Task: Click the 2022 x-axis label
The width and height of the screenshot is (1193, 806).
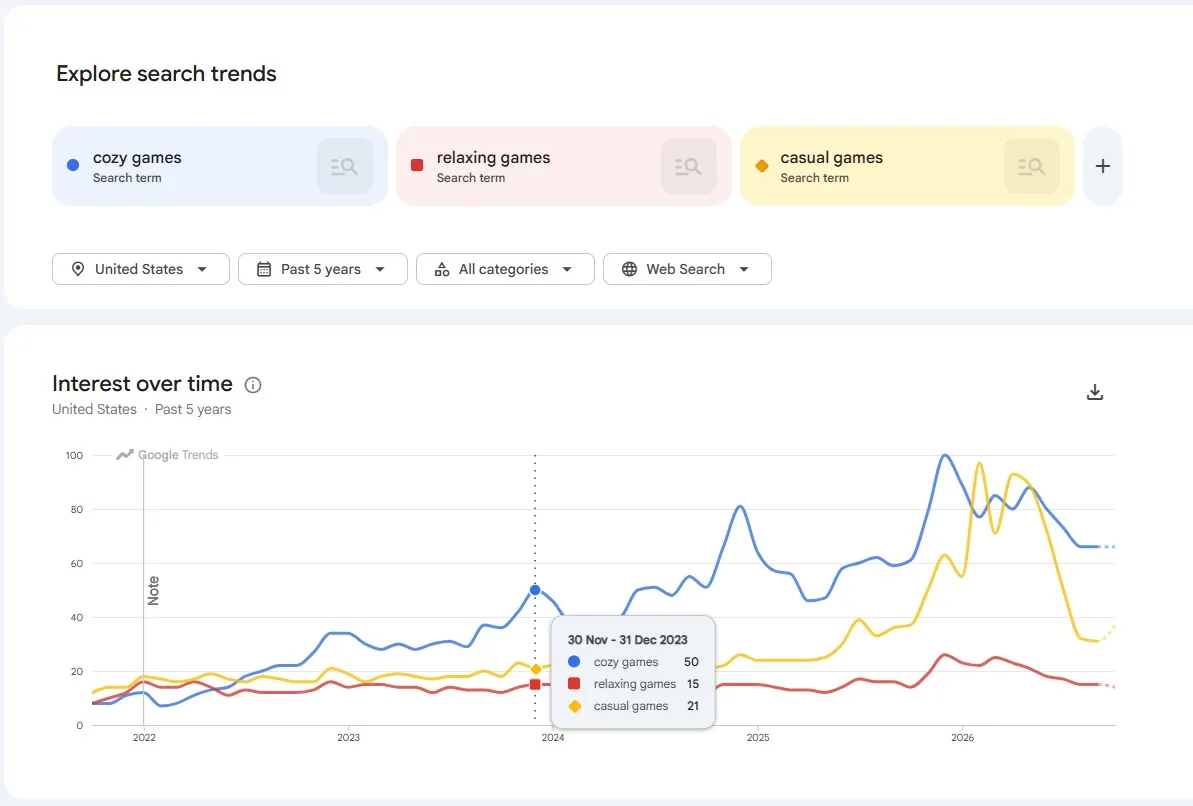Action: [144, 738]
